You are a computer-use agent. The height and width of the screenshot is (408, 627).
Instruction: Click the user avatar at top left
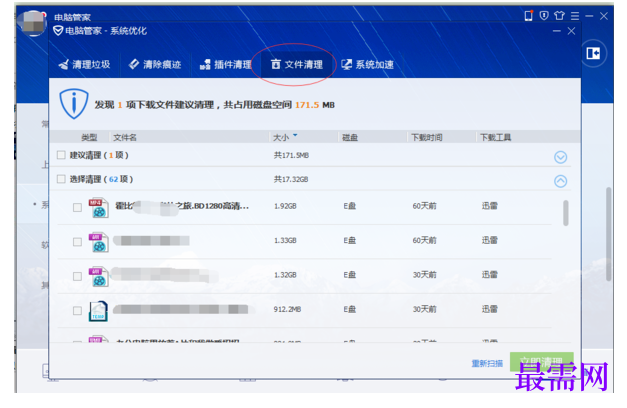click(x=32, y=23)
